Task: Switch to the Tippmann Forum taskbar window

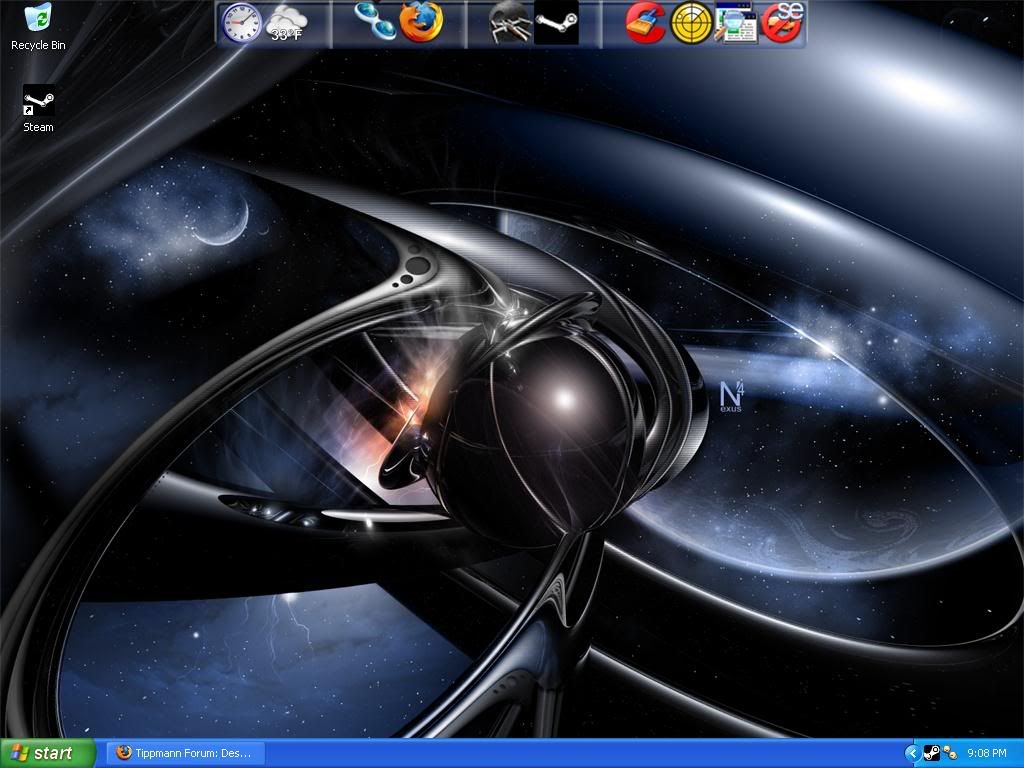Action: point(185,753)
